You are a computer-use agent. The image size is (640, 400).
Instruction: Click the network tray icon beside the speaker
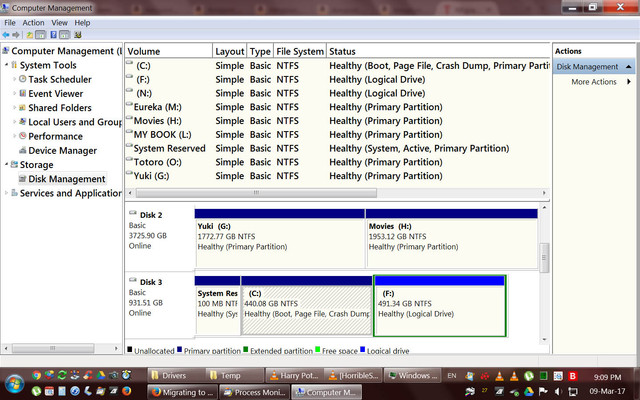[x=572, y=391]
